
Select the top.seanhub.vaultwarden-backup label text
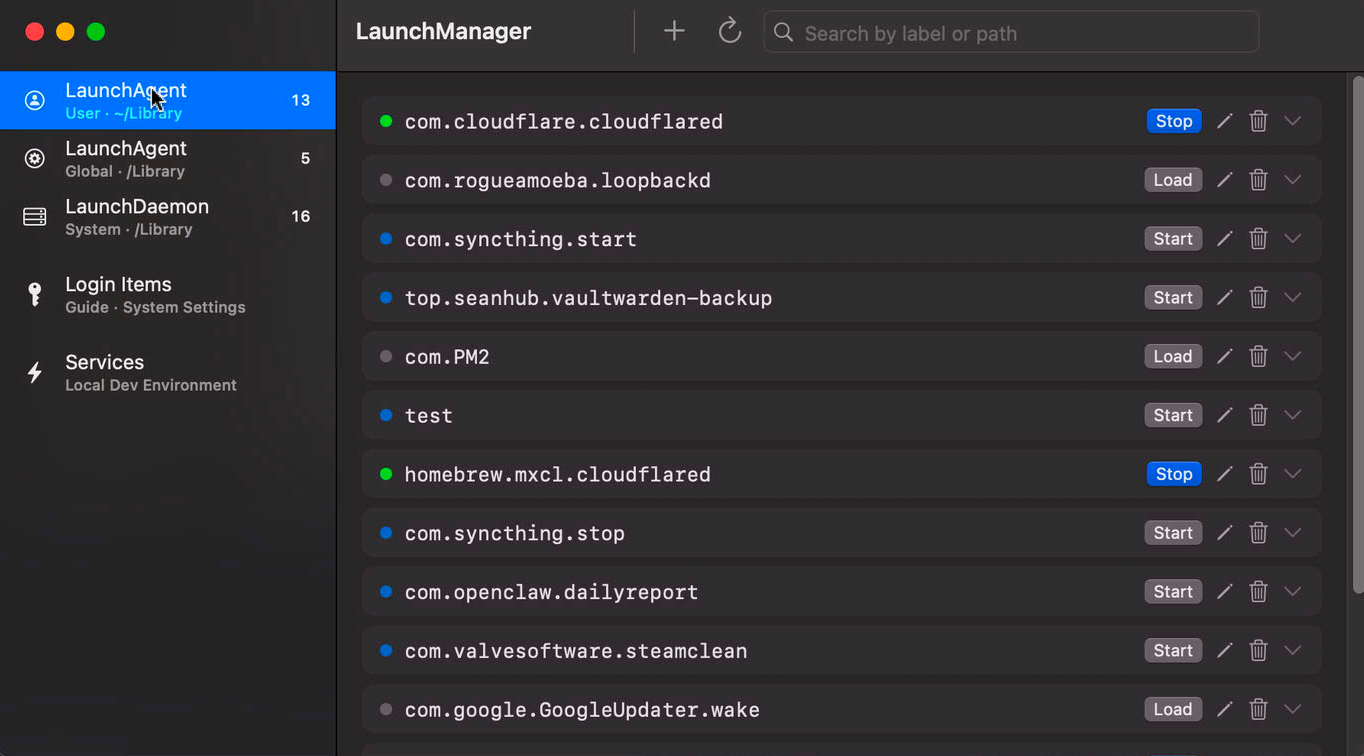coord(588,298)
